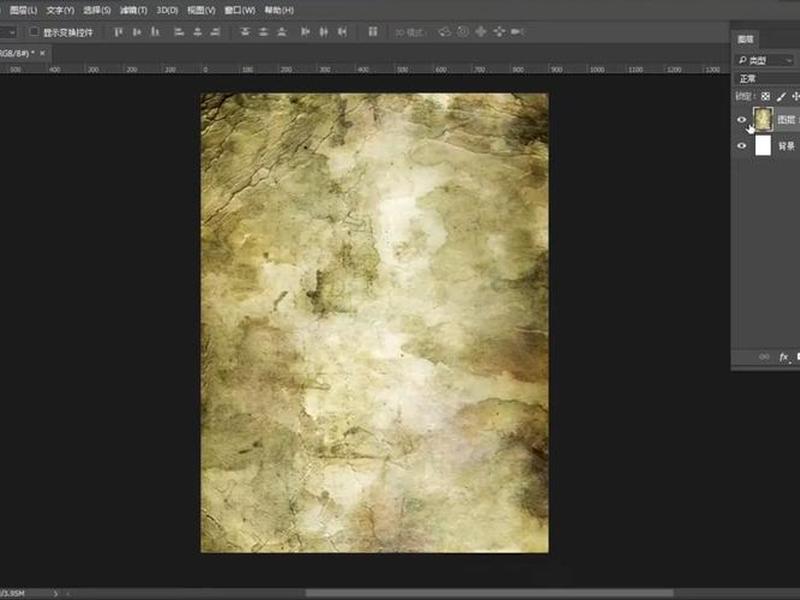Add a layer style with fx
This screenshot has width=800, height=600.
pyautogui.click(x=784, y=357)
